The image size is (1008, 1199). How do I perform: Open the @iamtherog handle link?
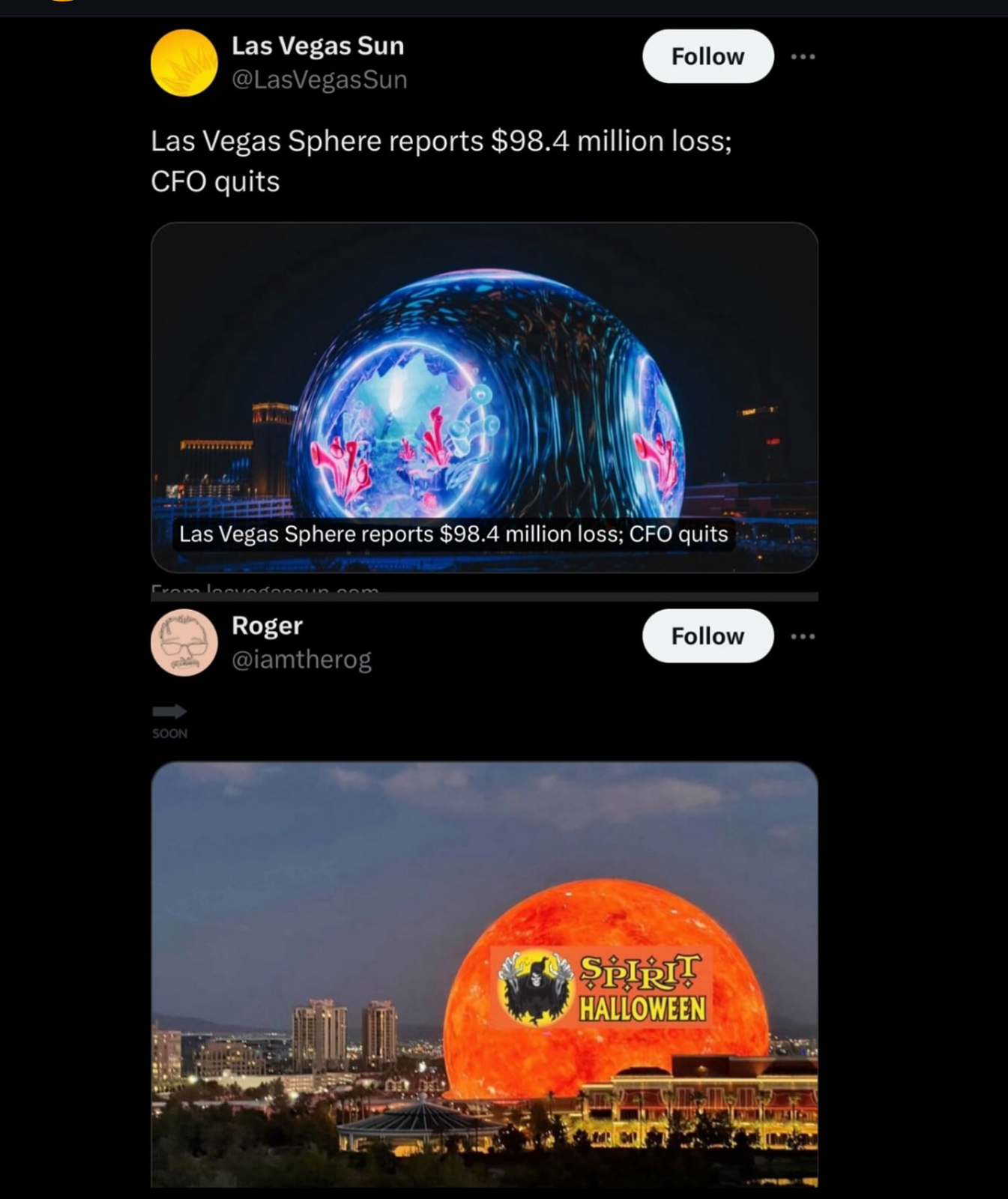click(x=301, y=659)
